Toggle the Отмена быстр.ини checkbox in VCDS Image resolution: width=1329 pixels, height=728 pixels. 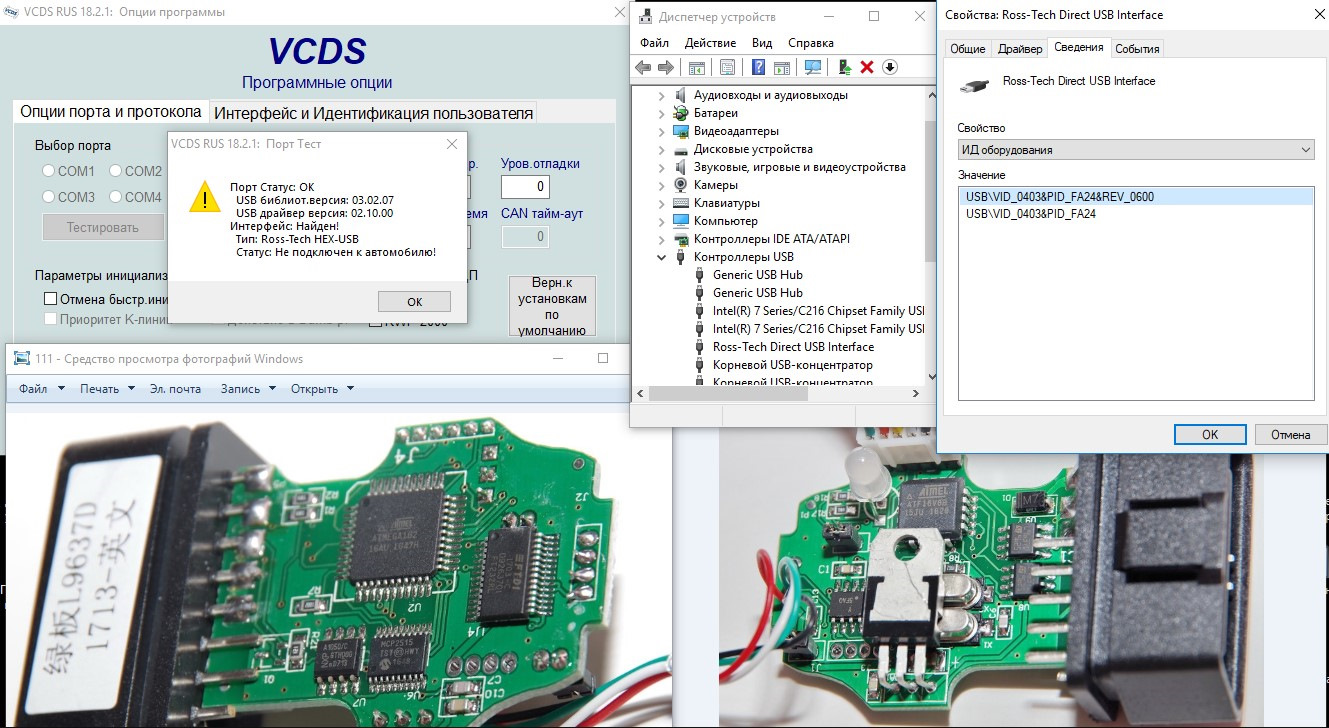coord(50,299)
